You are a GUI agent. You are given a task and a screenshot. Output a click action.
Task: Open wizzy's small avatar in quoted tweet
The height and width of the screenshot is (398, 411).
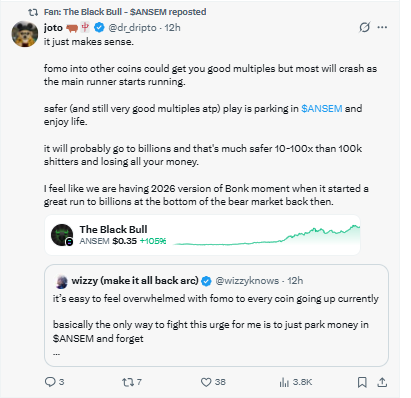[x=62, y=282]
